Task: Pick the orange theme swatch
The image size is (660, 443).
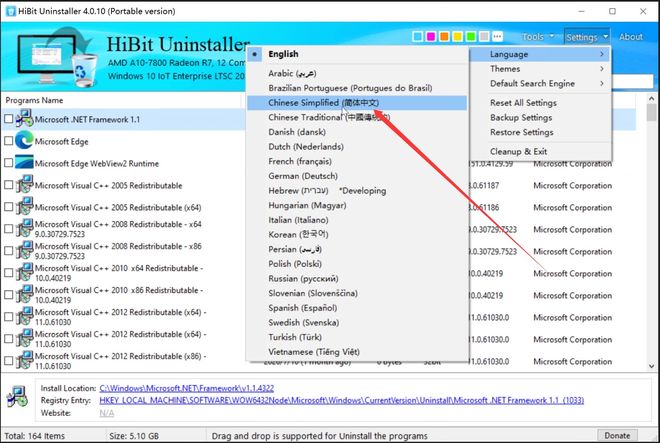Action: pyautogui.click(x=444, y=37)
